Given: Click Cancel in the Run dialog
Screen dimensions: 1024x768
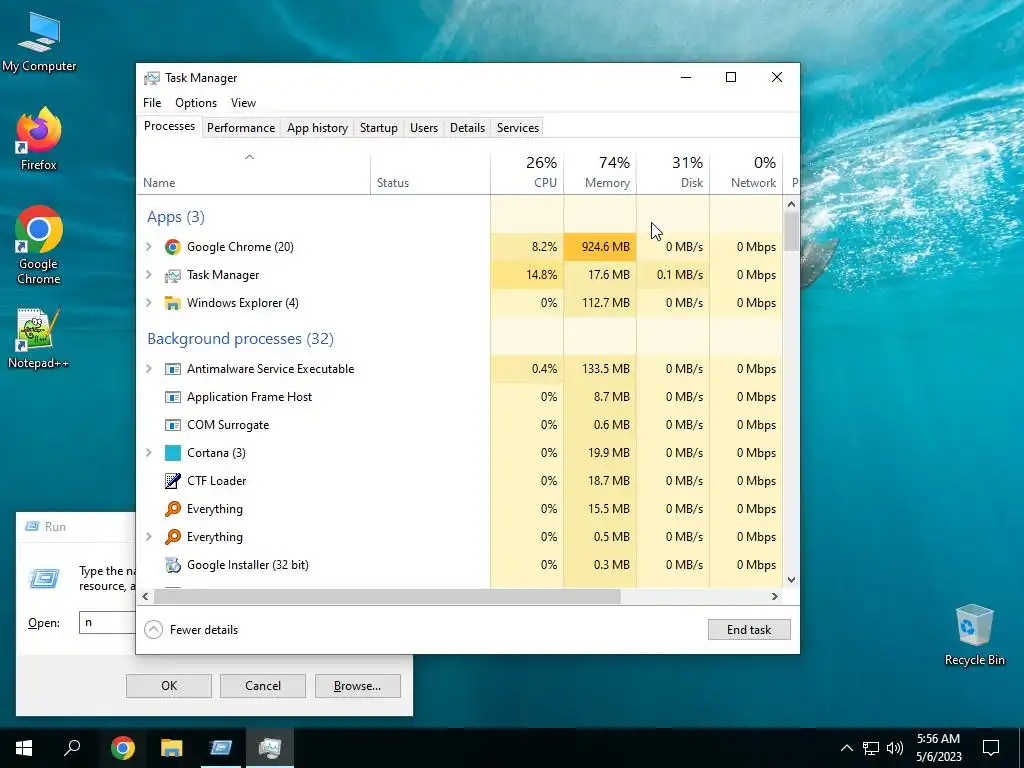Looking at the screenshot, I should tap(263, 686).
